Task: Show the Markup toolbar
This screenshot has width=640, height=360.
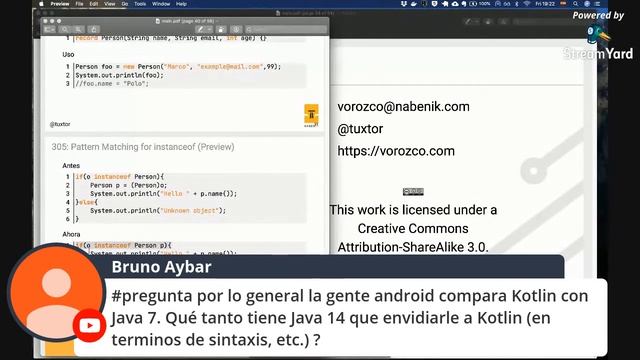Action: 236,29
